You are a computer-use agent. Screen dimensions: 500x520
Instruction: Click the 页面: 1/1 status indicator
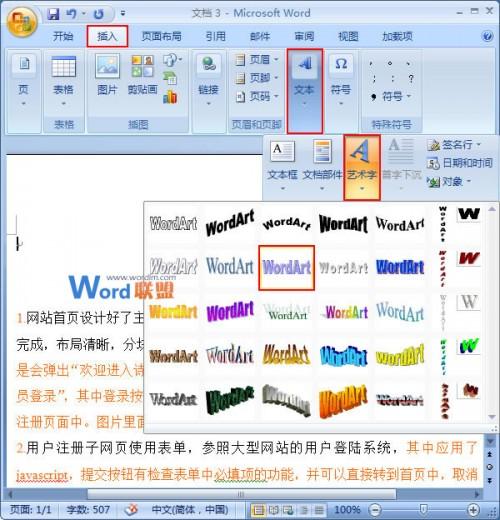[30, 509]
